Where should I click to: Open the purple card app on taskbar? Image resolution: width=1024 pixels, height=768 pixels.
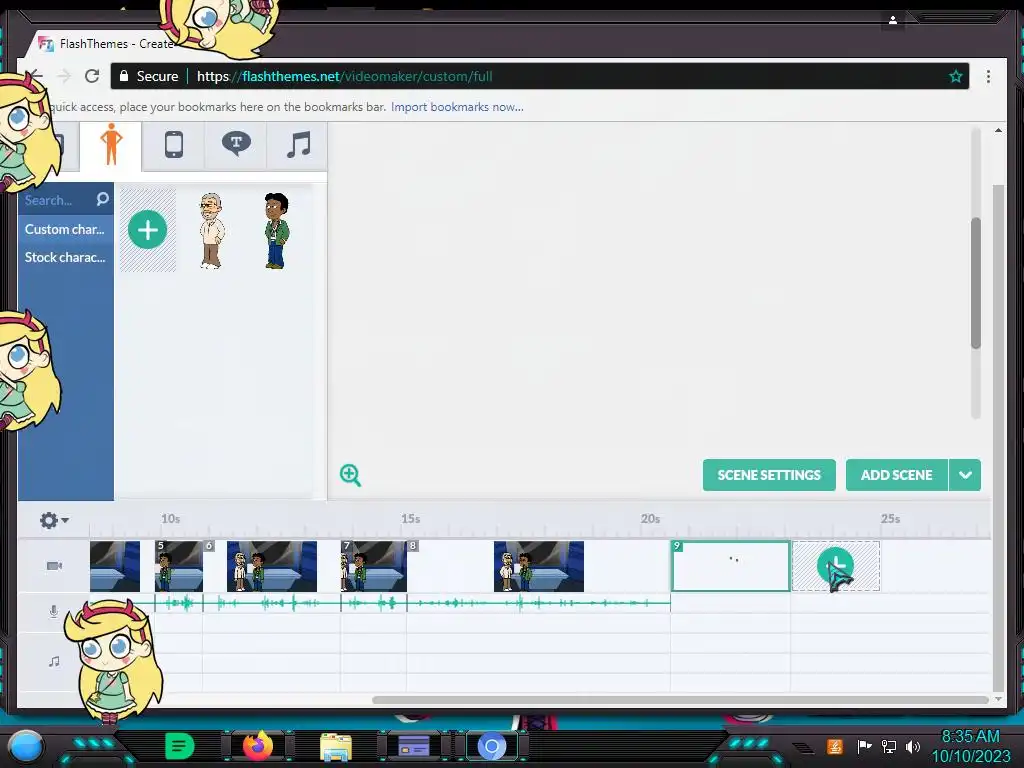point(413,746)
